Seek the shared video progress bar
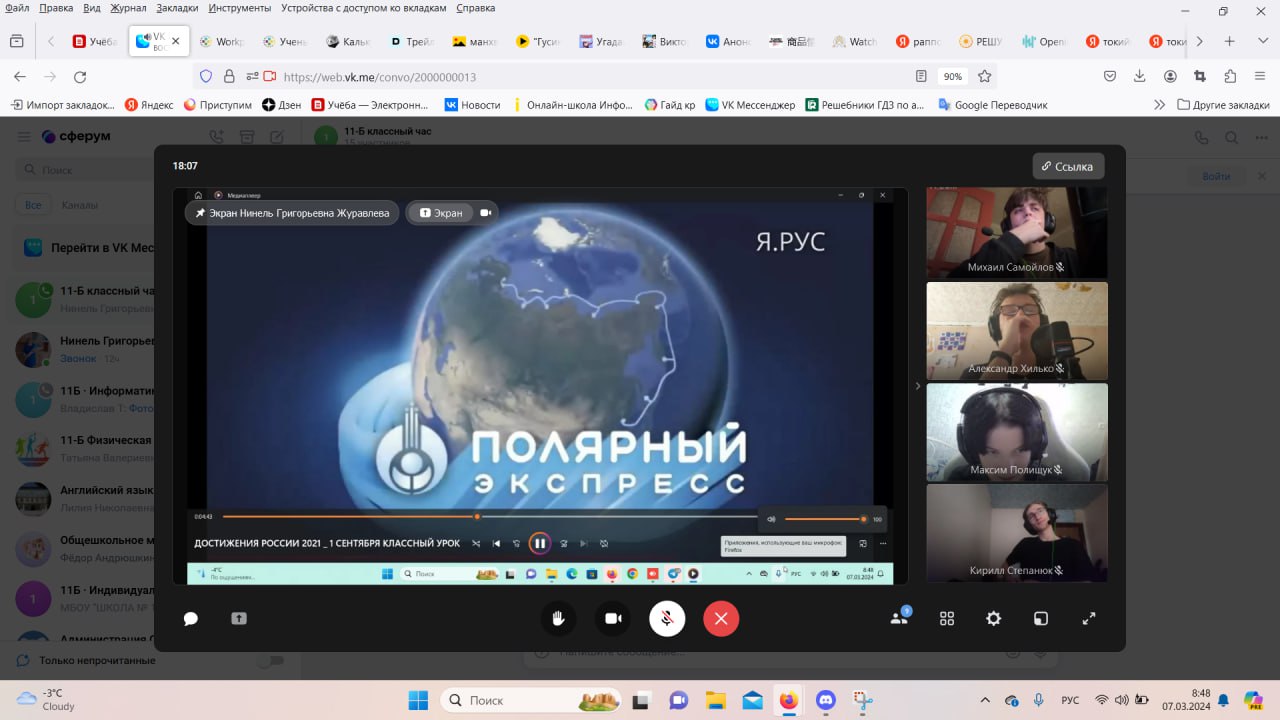The width and height of the screenshot is (1280, 720). click(489, 517)
